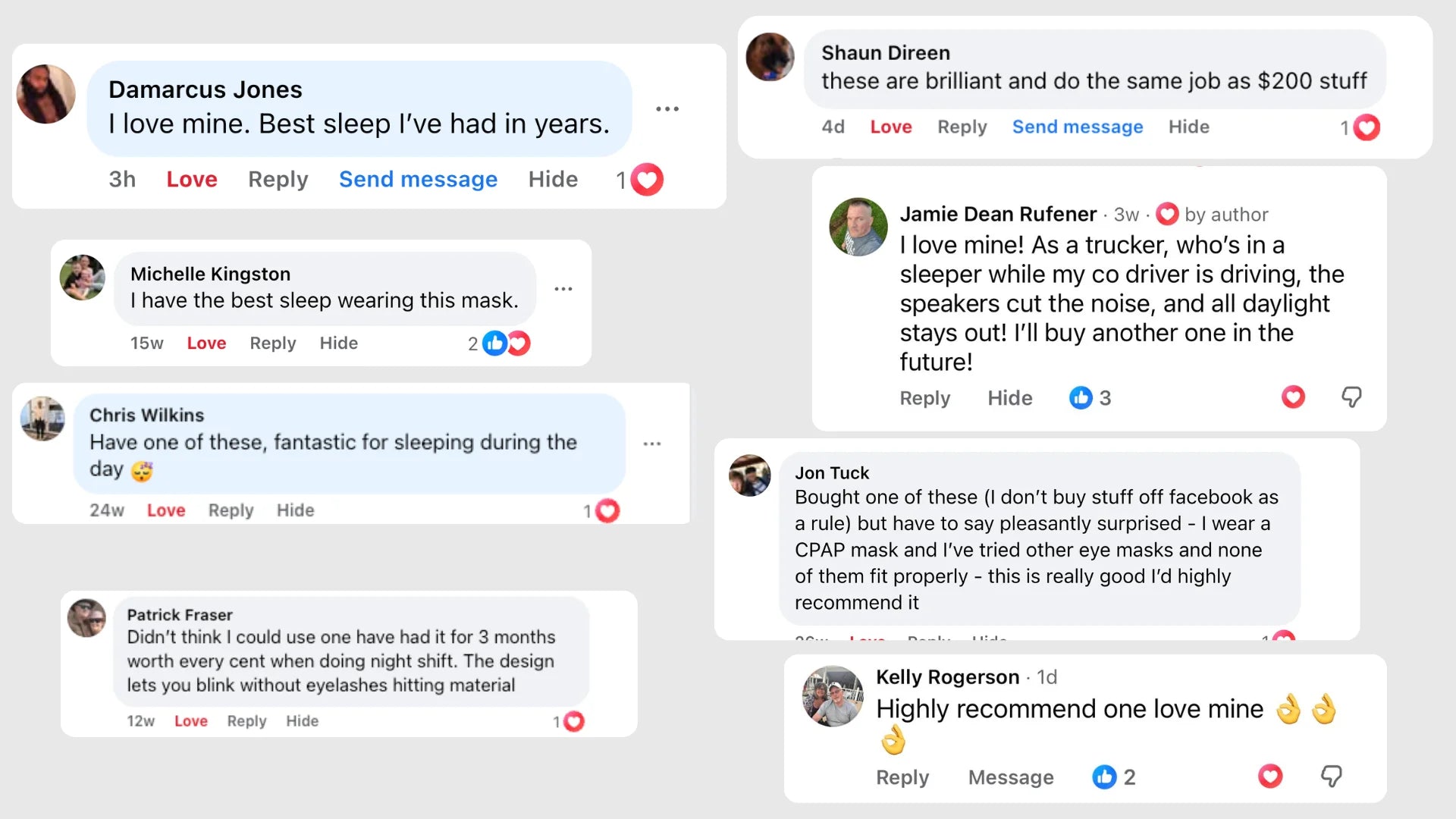Click thumbs-down icon on Jamie Dean Rufener comment
Image resolution: width=1456 pixels, height=819 pixels.
[1351, 397]
